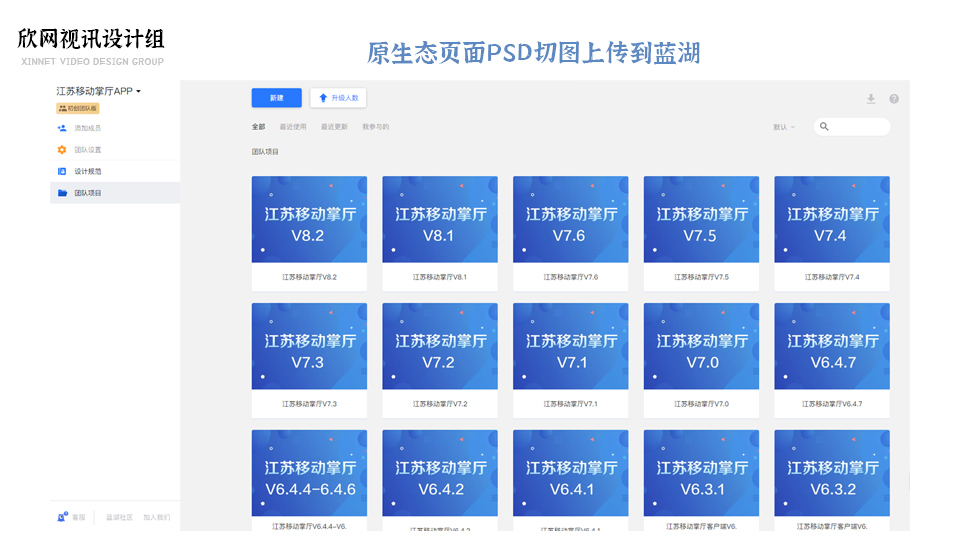Image resolution: width=960 pixels, height=540 pixels.
Task: Click the caption 江苏移动掌厅V7.6 below the card
Action: click(x=571, y=277)
